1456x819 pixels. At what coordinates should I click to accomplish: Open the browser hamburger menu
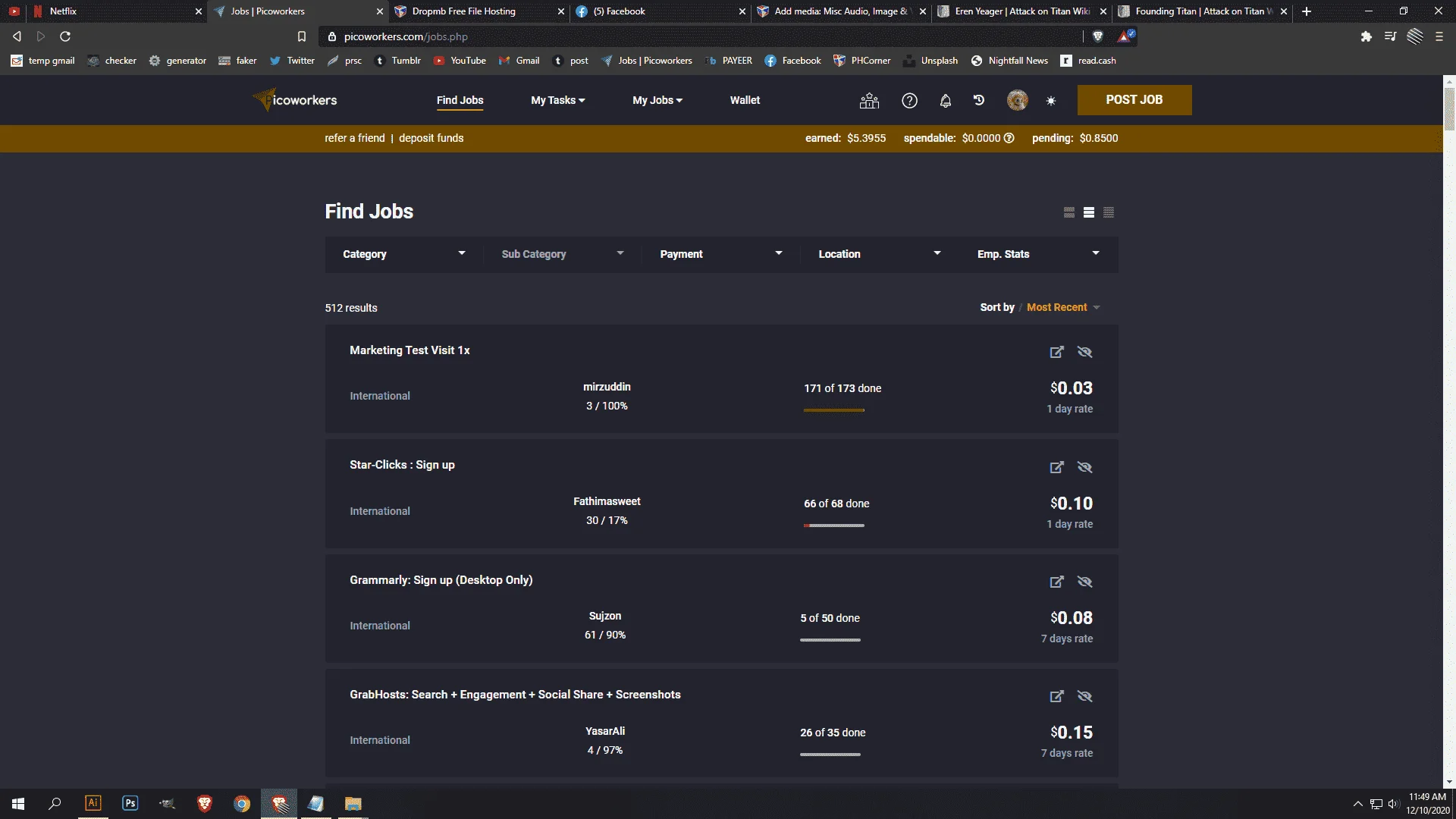click(1439, 36)
